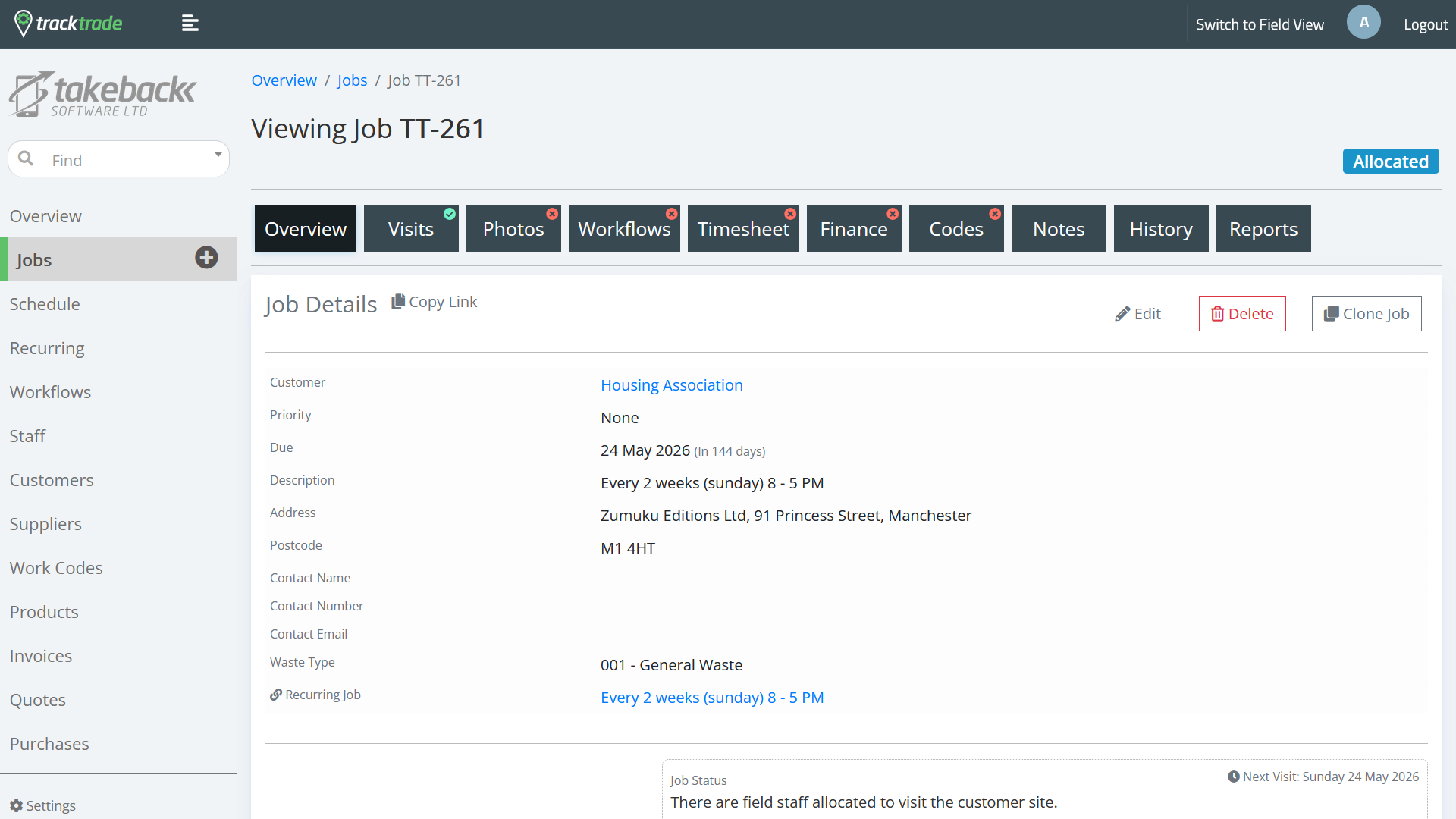Expand the Find dropdown arrow
The height and width of the screenshot is (819, 1456).
[218, 155]
